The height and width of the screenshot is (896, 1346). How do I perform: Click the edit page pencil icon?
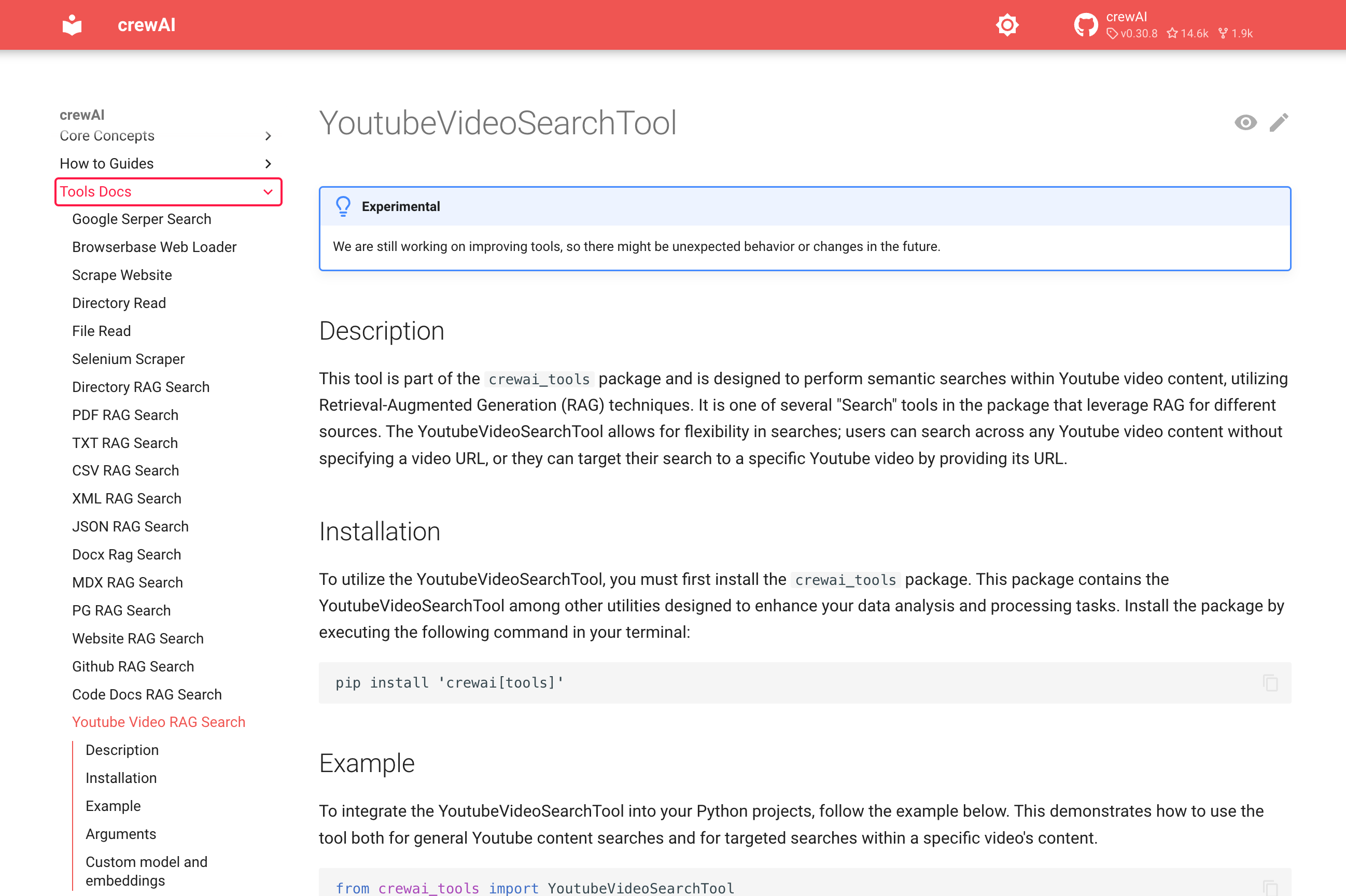[1279, 122]
